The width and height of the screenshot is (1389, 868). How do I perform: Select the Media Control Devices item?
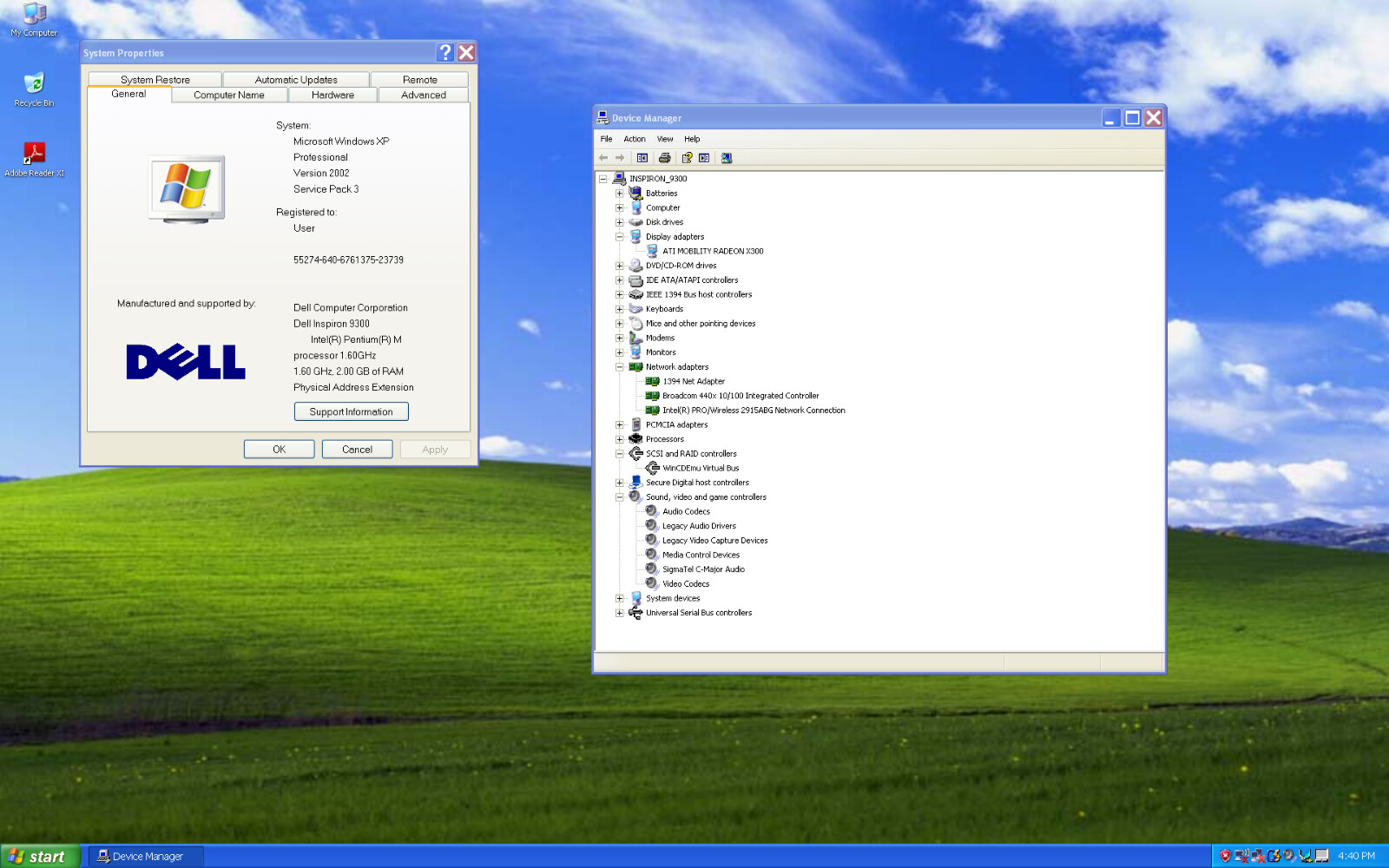pos(701,555)
